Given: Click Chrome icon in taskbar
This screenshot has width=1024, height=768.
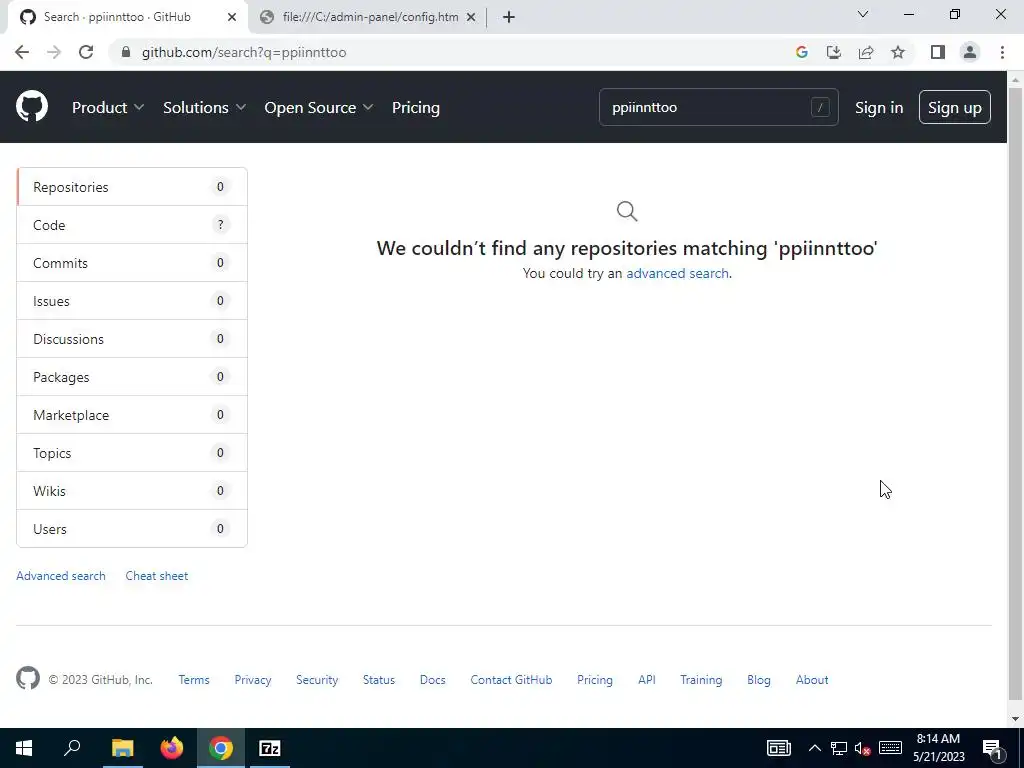Looking at the screenshot, I should (x=221, y=748).
